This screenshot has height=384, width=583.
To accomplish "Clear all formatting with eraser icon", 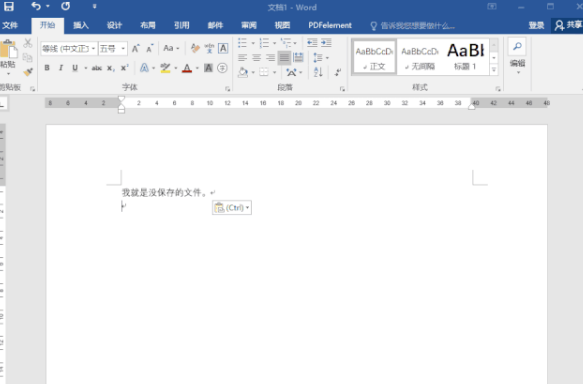I will click(x=195, y=48).
